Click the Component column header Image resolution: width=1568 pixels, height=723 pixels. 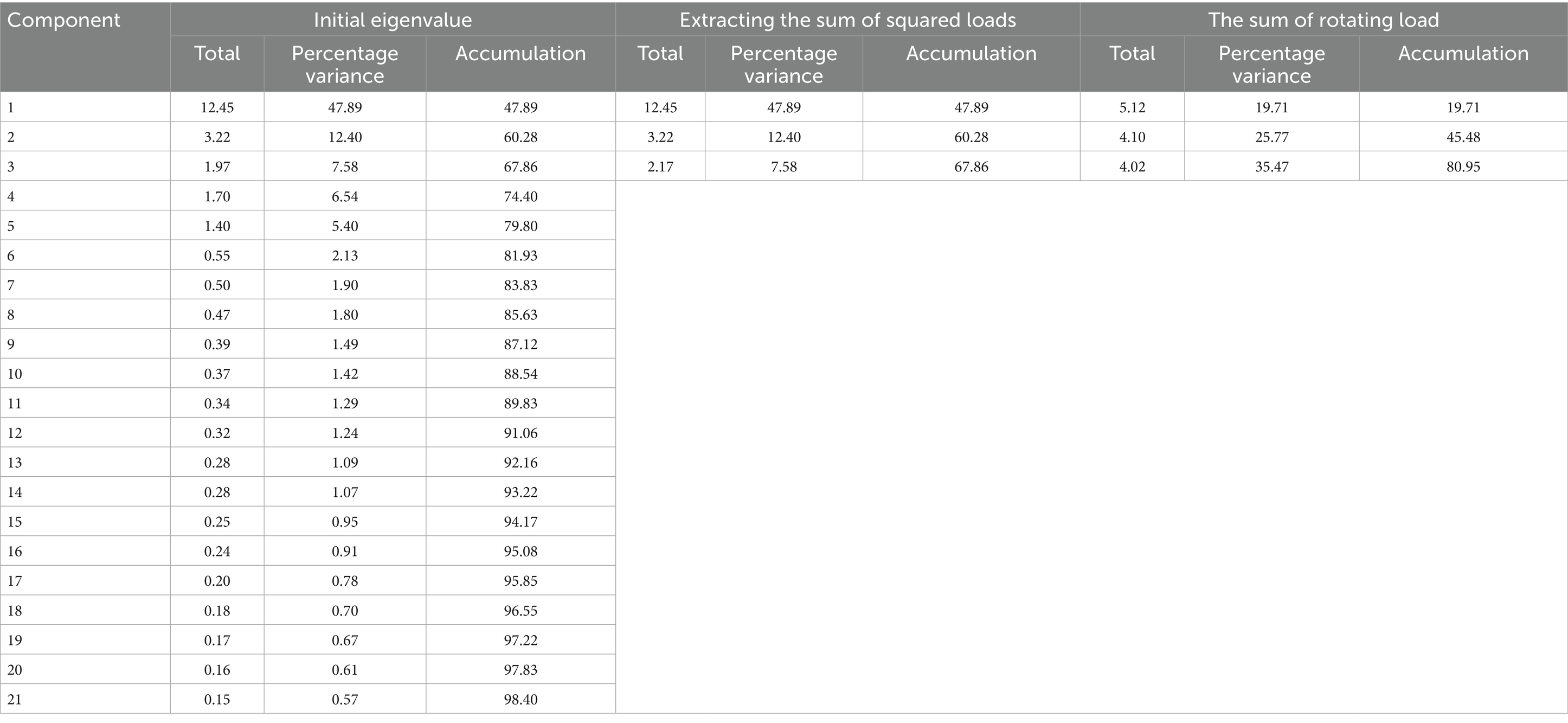[x=63, y=20]
